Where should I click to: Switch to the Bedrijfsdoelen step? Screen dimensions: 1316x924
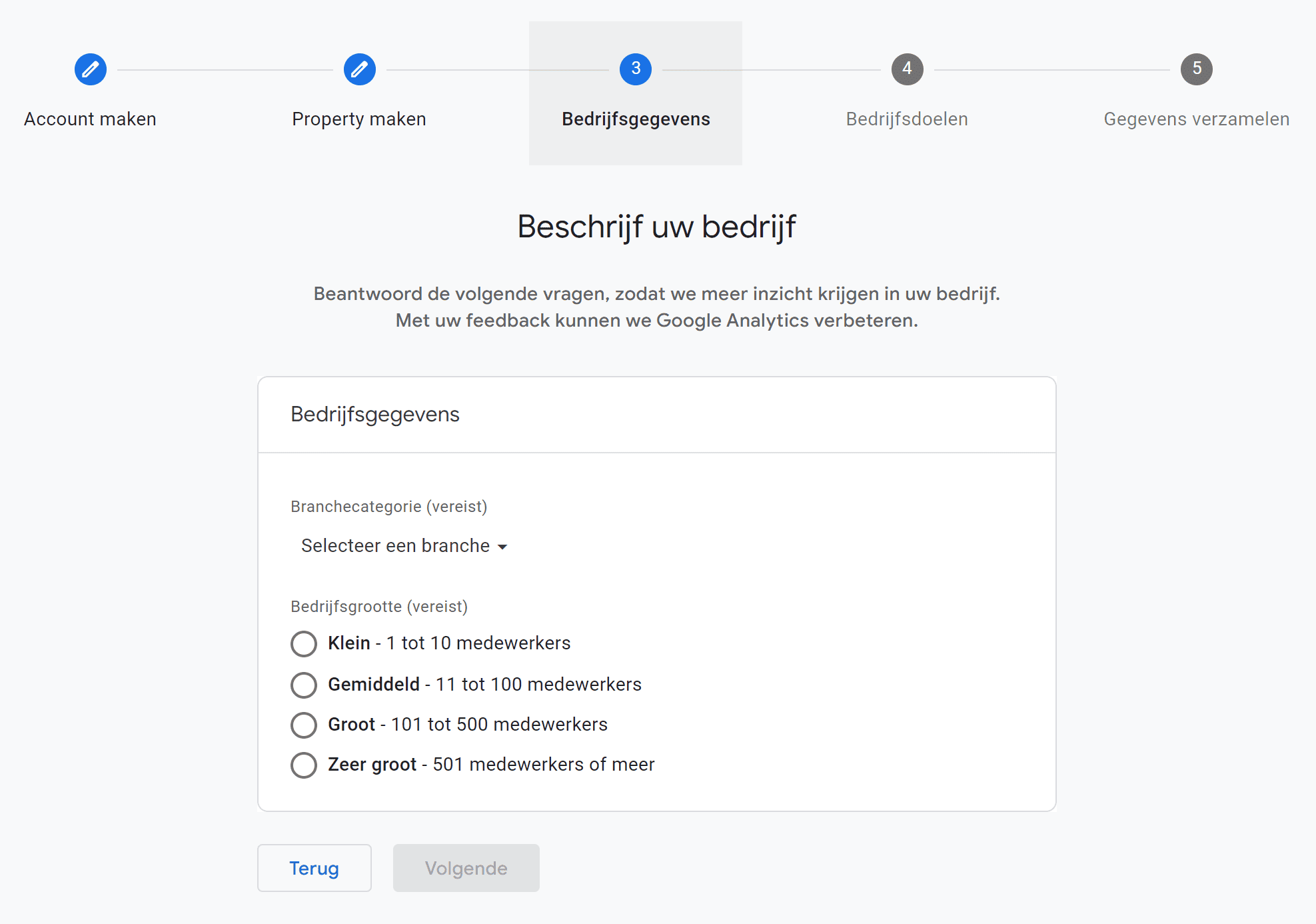[907, 119]
